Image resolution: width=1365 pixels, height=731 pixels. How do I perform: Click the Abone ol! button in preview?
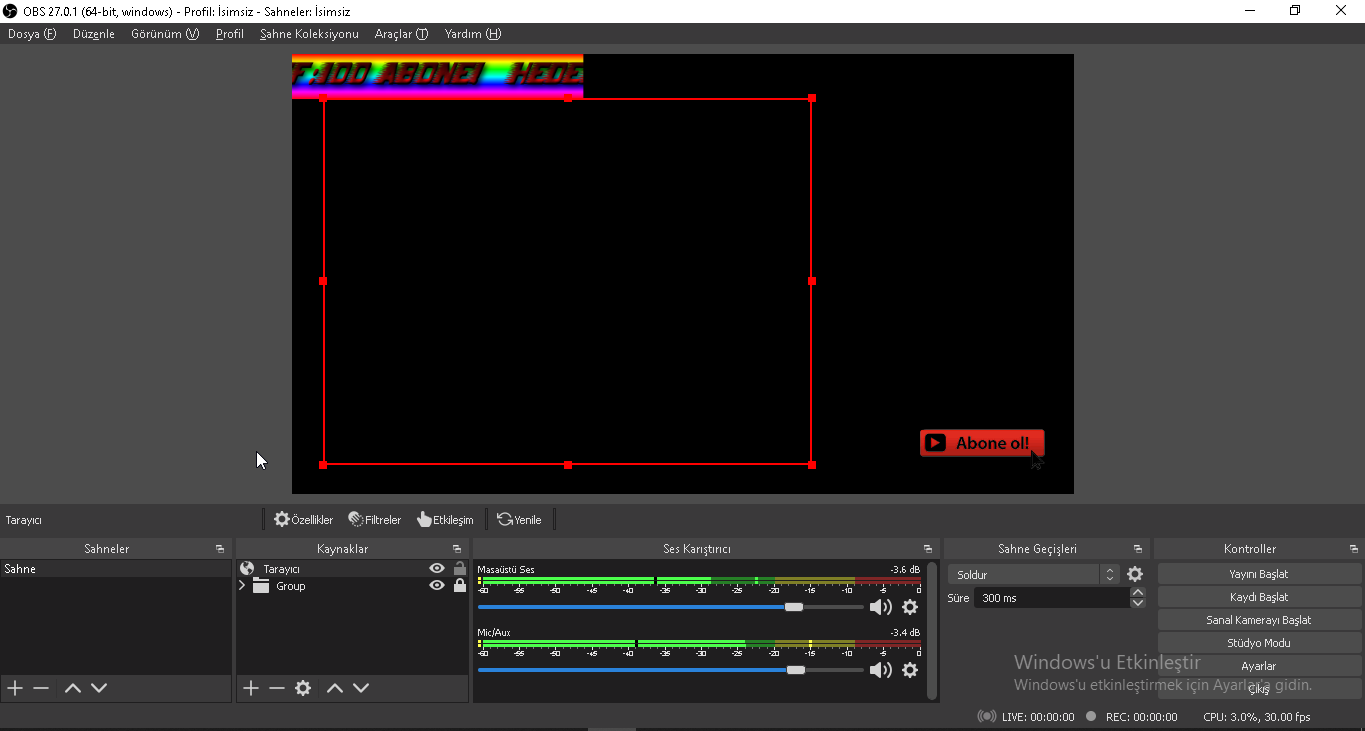point(982,443)
